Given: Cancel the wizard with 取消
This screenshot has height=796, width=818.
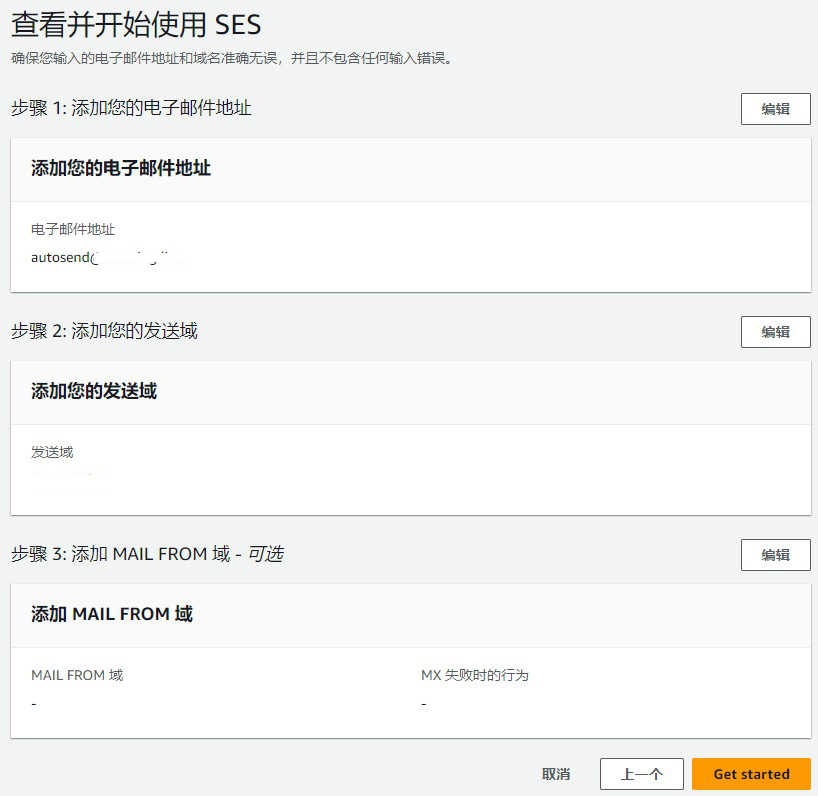Looking at the screenshot, I should (556, 774).
